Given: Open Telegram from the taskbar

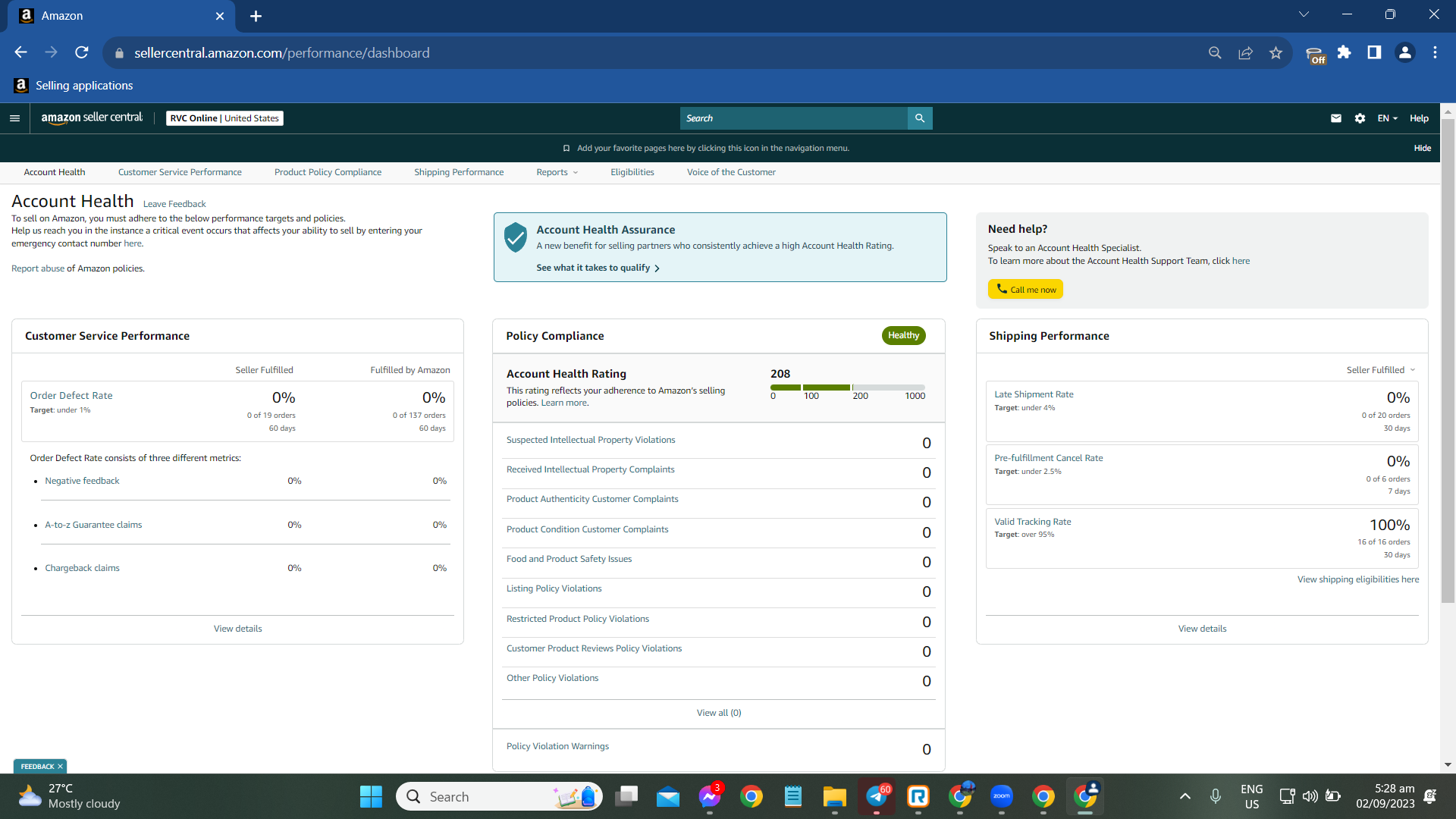Looking at the screenshot, I should [x=877, y=796].
